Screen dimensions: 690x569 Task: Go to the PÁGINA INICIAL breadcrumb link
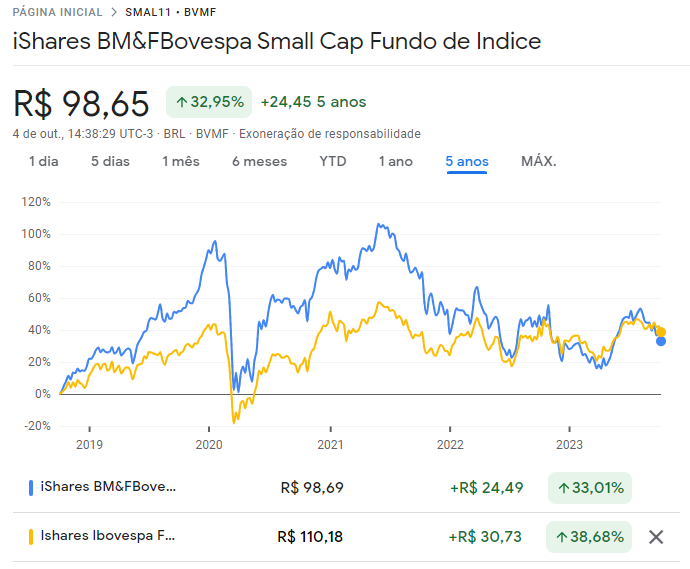coord(57,12)
